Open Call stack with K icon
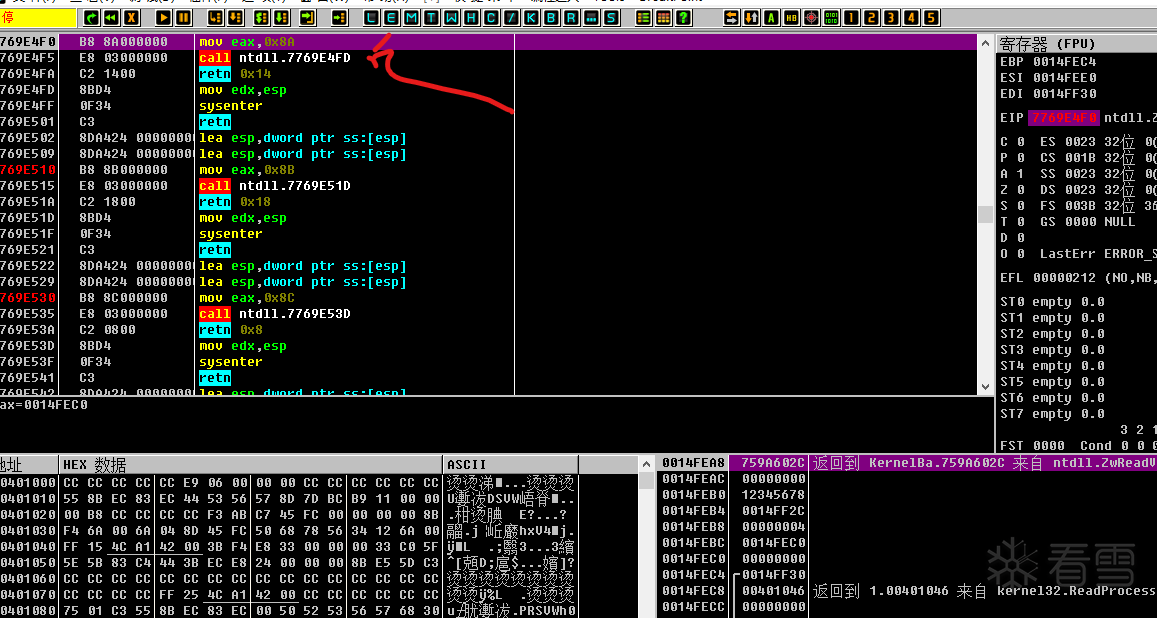Image resolution: width=1157 pixels, height=618 pixels. click(x=531, y=17)
